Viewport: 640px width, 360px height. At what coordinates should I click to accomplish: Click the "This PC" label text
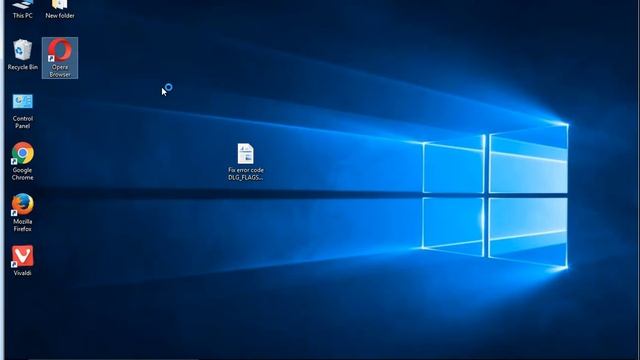click(22, 16)
